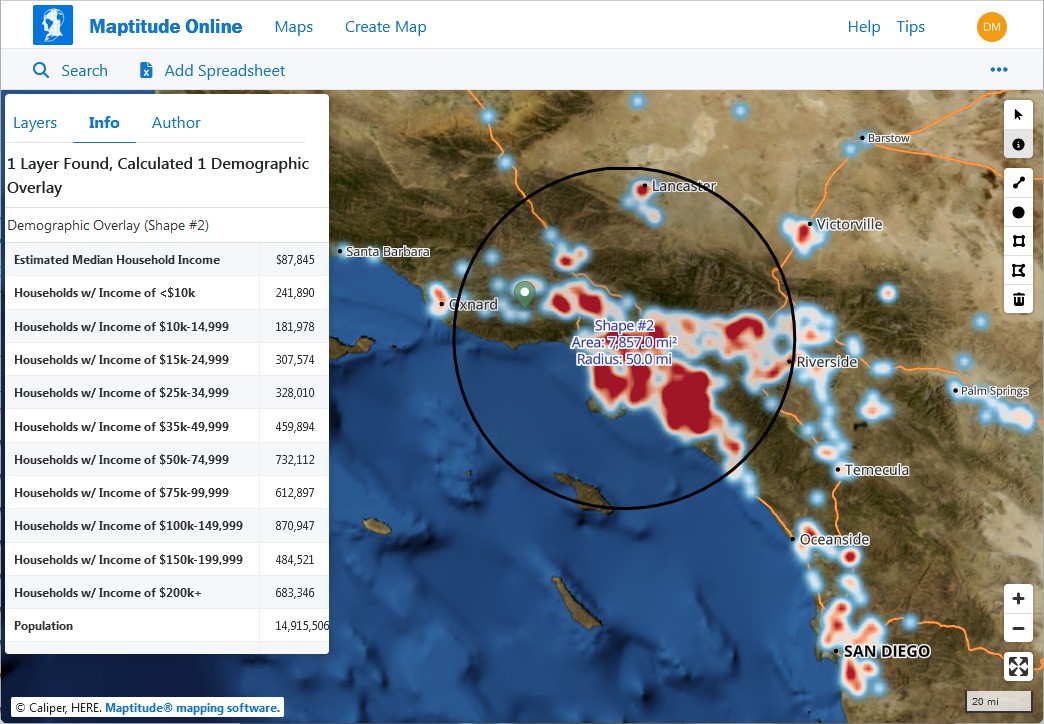Click Add Spreadsheet button
This screenshot has height=724, width=1044.
212,70
